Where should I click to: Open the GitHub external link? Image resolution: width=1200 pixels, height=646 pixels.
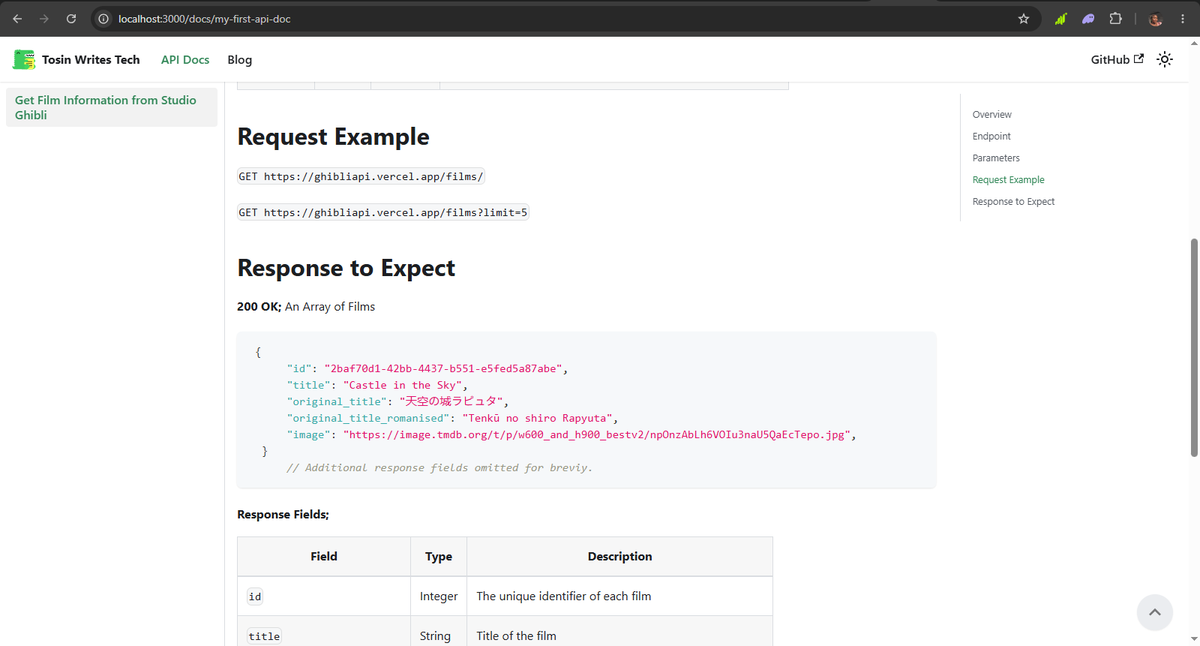[1117, 60]
